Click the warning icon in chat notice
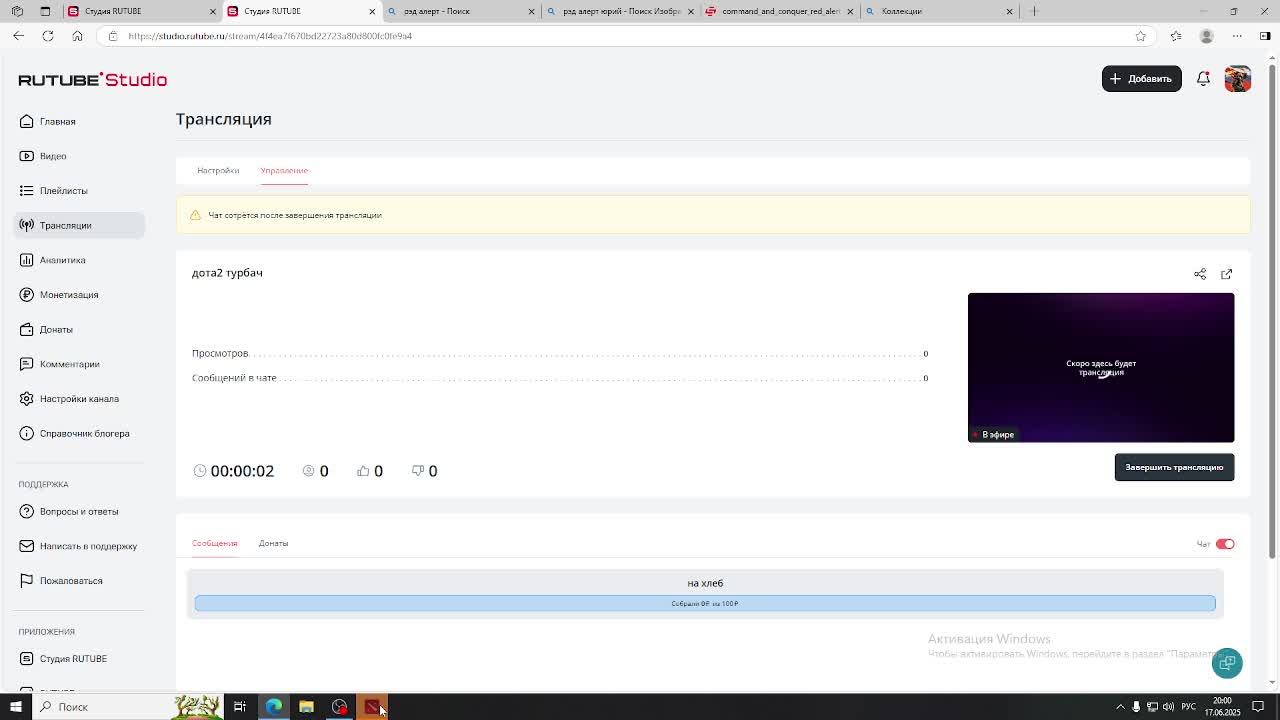The width and height of the screenshot is (1280, 720). 195,215
